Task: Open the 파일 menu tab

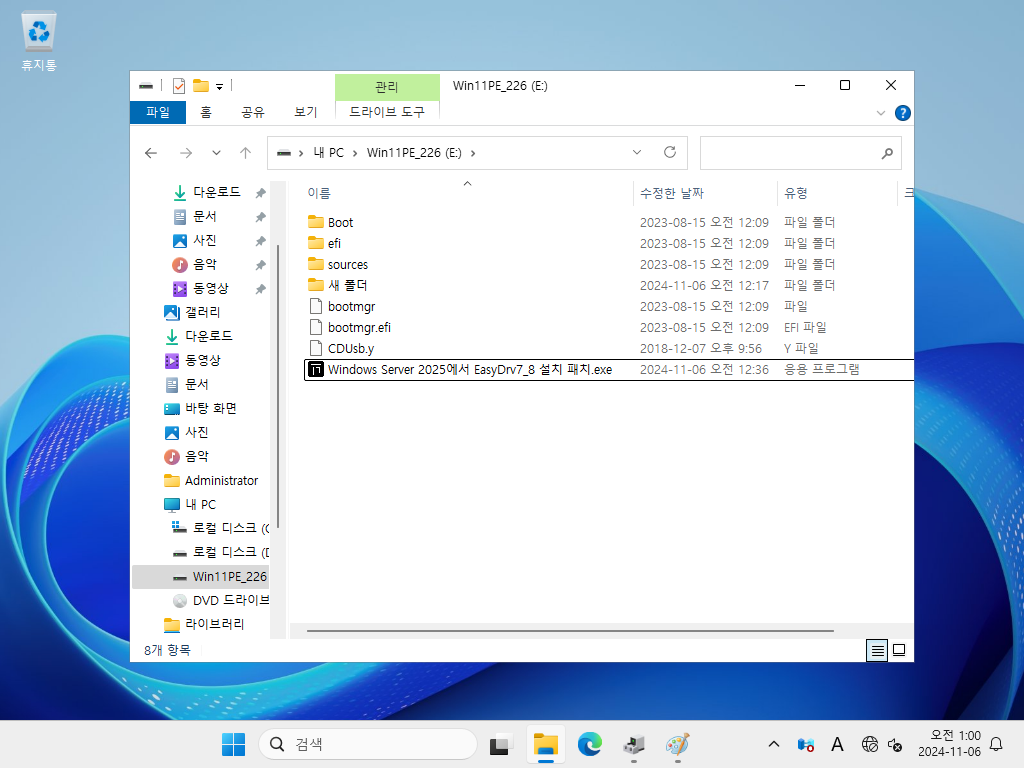Action: [x=158, y=112]
